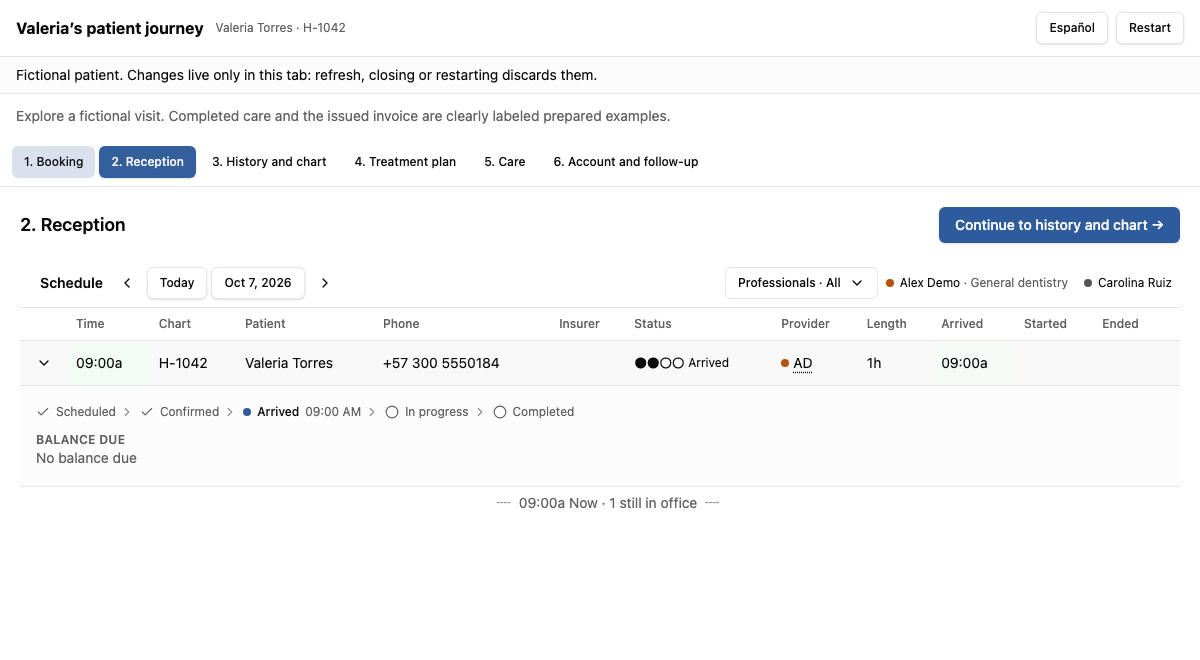
Task: Switch language with the Español button
Action: click(x=1072, y=28)
